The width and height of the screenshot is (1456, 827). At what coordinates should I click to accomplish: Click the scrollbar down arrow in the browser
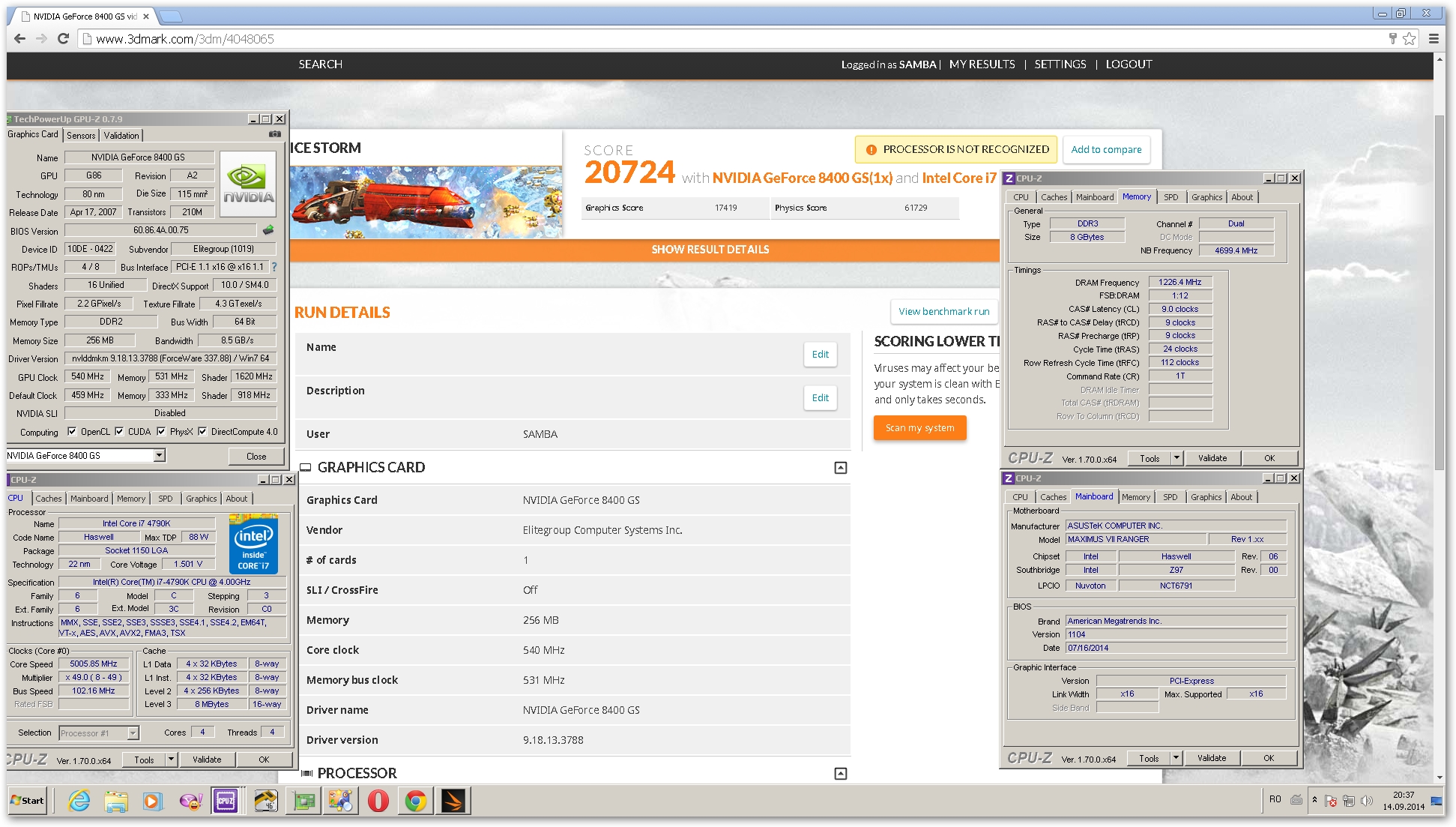1440,778
